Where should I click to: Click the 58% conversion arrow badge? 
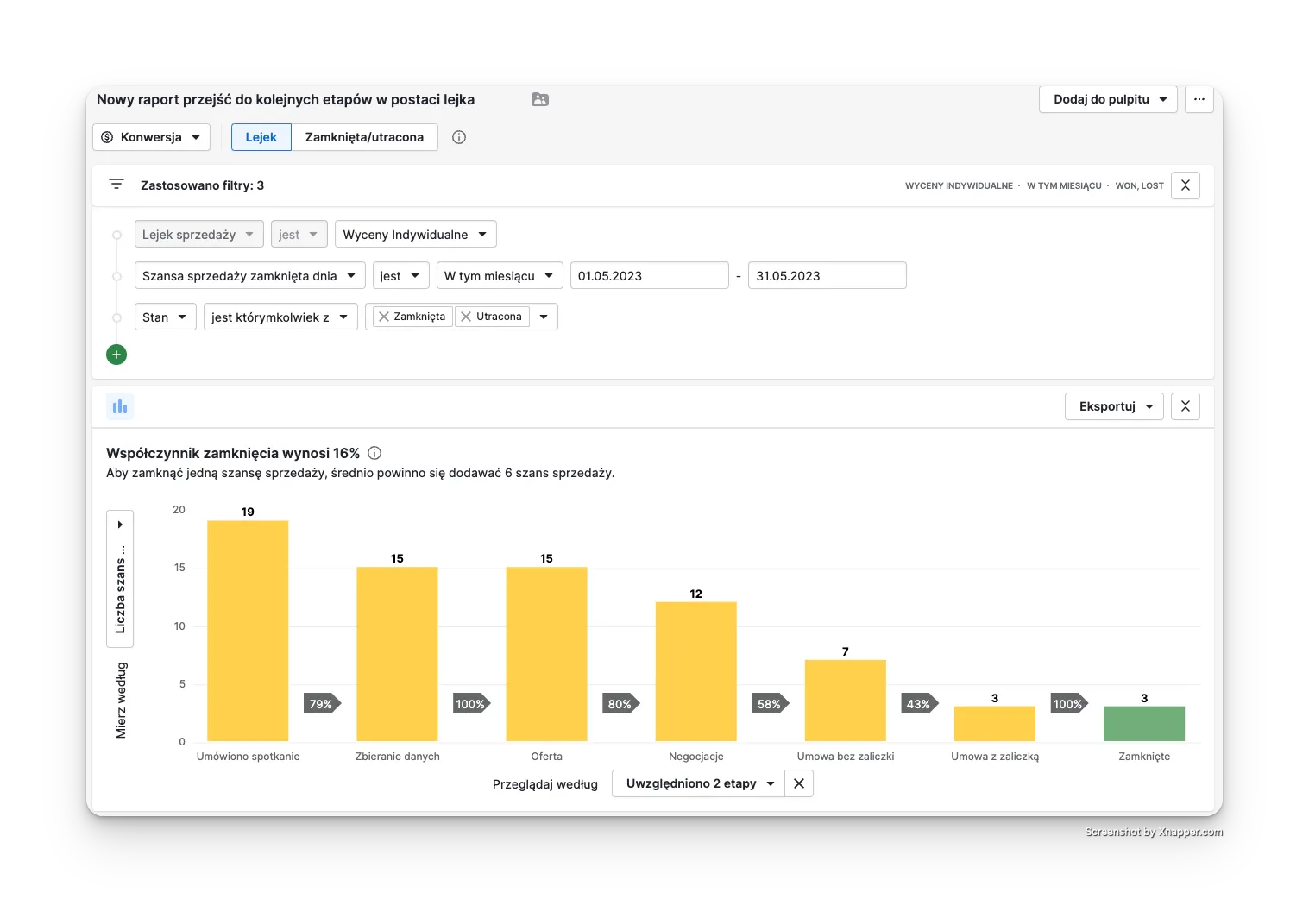771,704
